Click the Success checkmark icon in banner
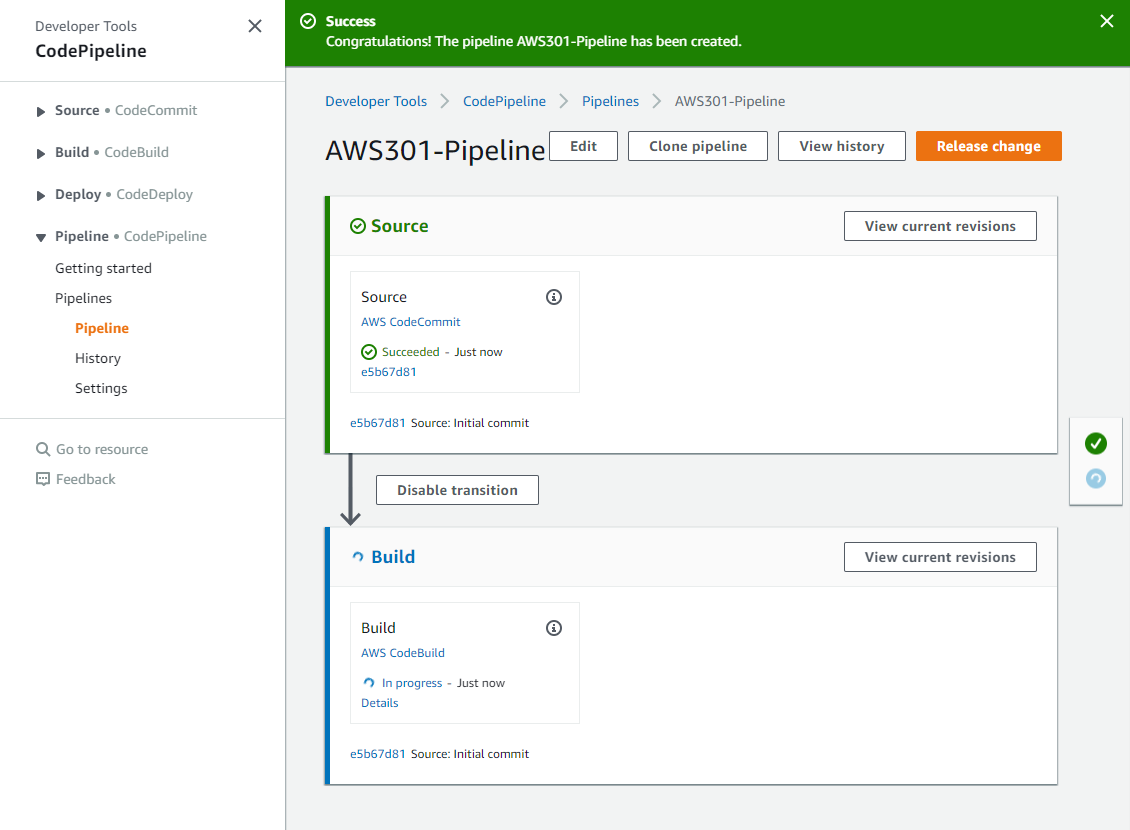The height and width of the screenshot is (830, 1130). point(308,21)
